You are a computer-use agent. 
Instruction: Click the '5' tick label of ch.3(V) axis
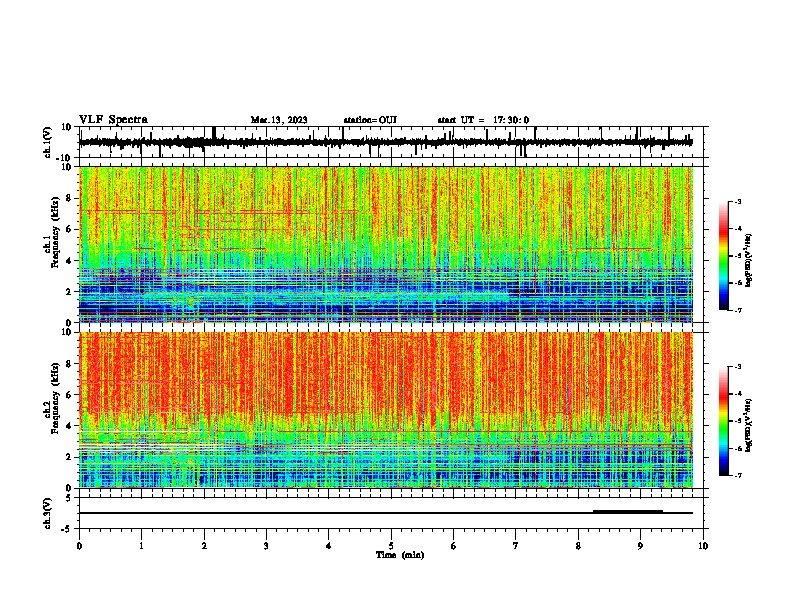[69, 497]
